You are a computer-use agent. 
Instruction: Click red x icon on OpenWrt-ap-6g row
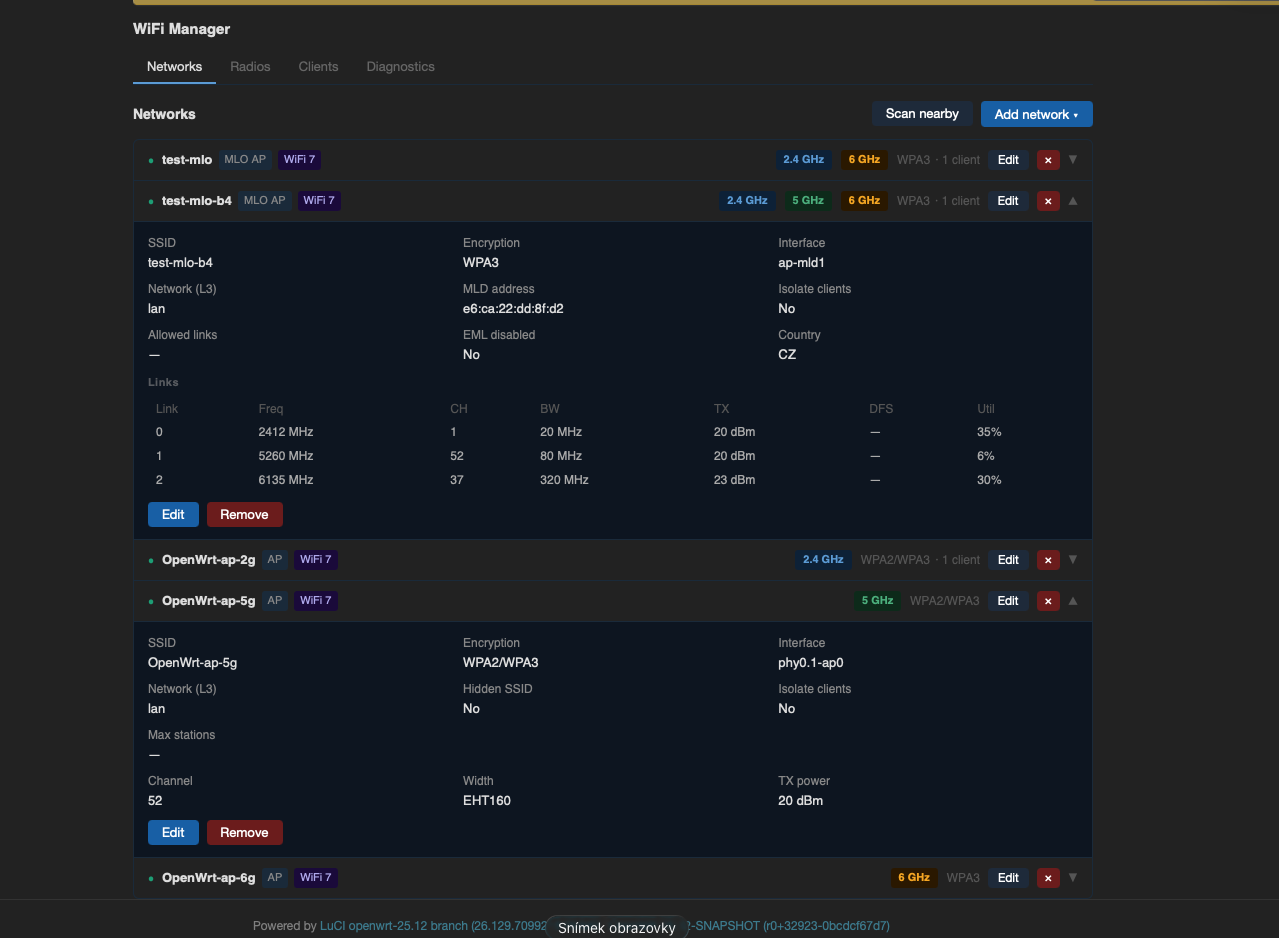pos(1048,878)
